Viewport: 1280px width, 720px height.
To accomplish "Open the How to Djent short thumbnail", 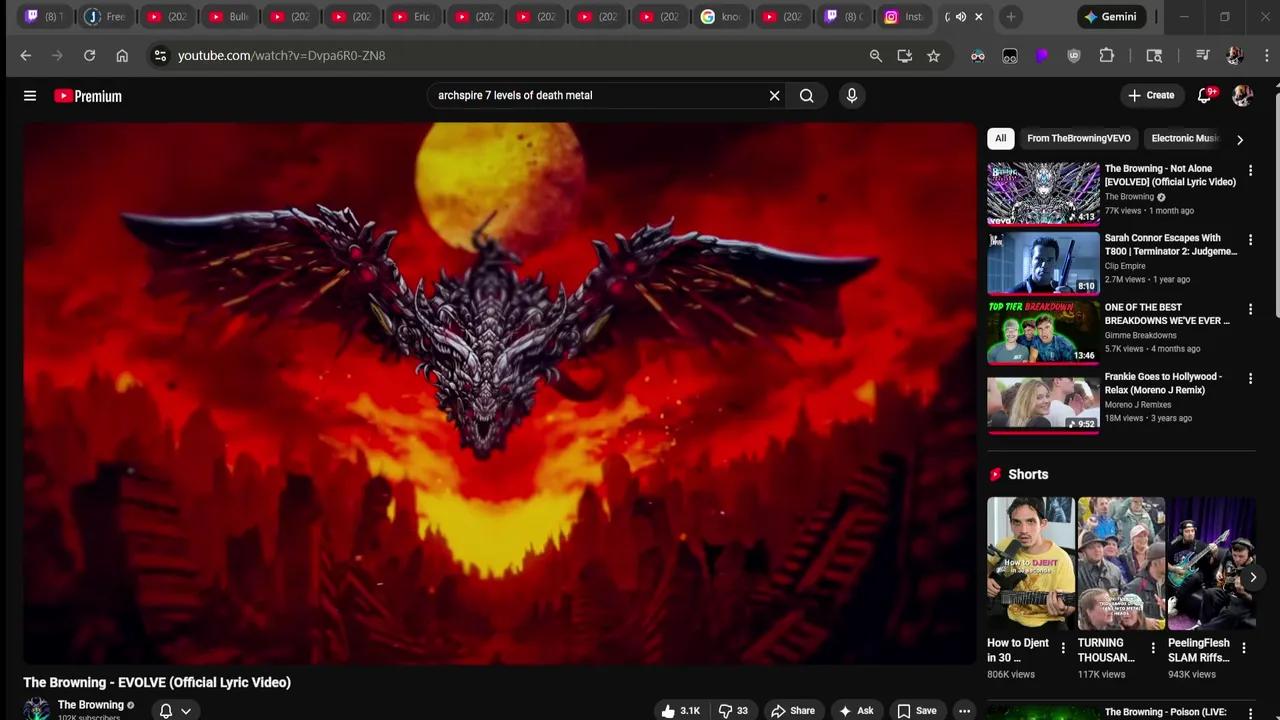I will pos(1031,563).
